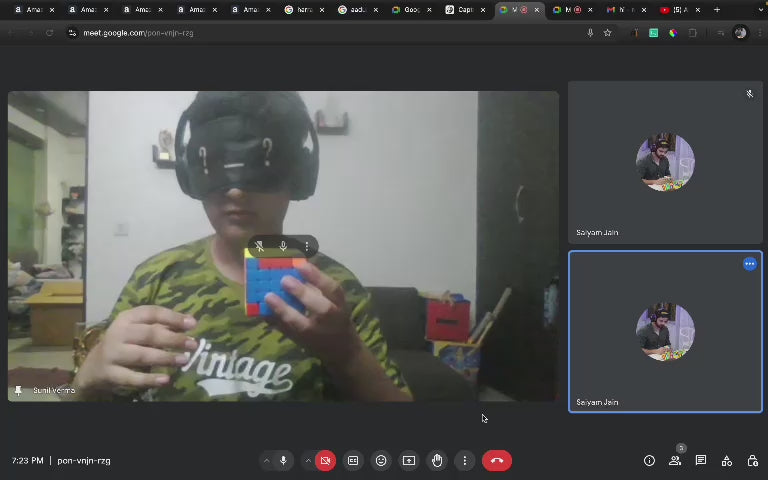This screenshot has width=768, height=480.
Task: Open the three-dot more options menu in call controls
Action: pyautogui.click(x=465, y=461)
